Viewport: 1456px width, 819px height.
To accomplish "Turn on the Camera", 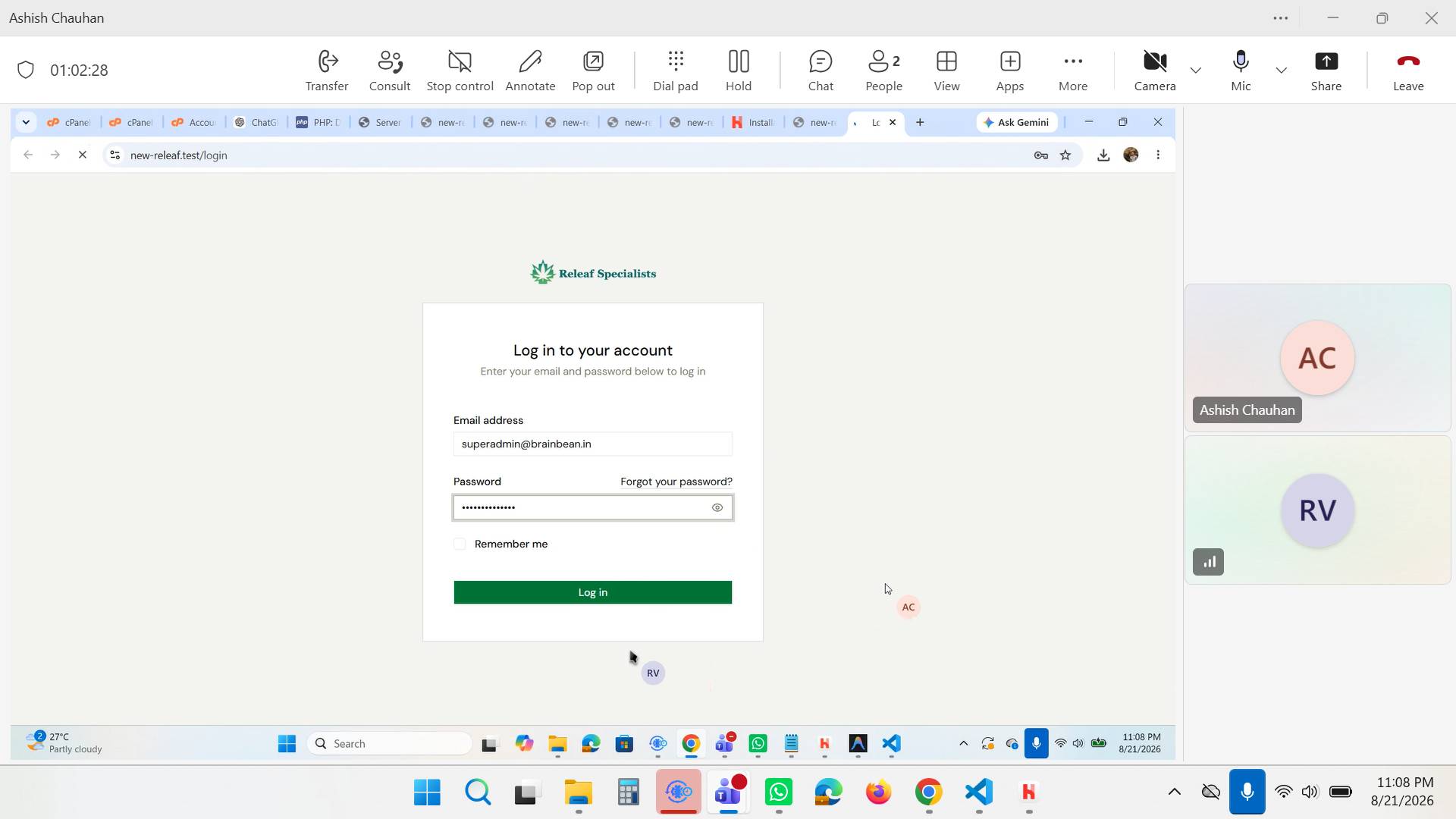I will click(x=1155, y=71).
